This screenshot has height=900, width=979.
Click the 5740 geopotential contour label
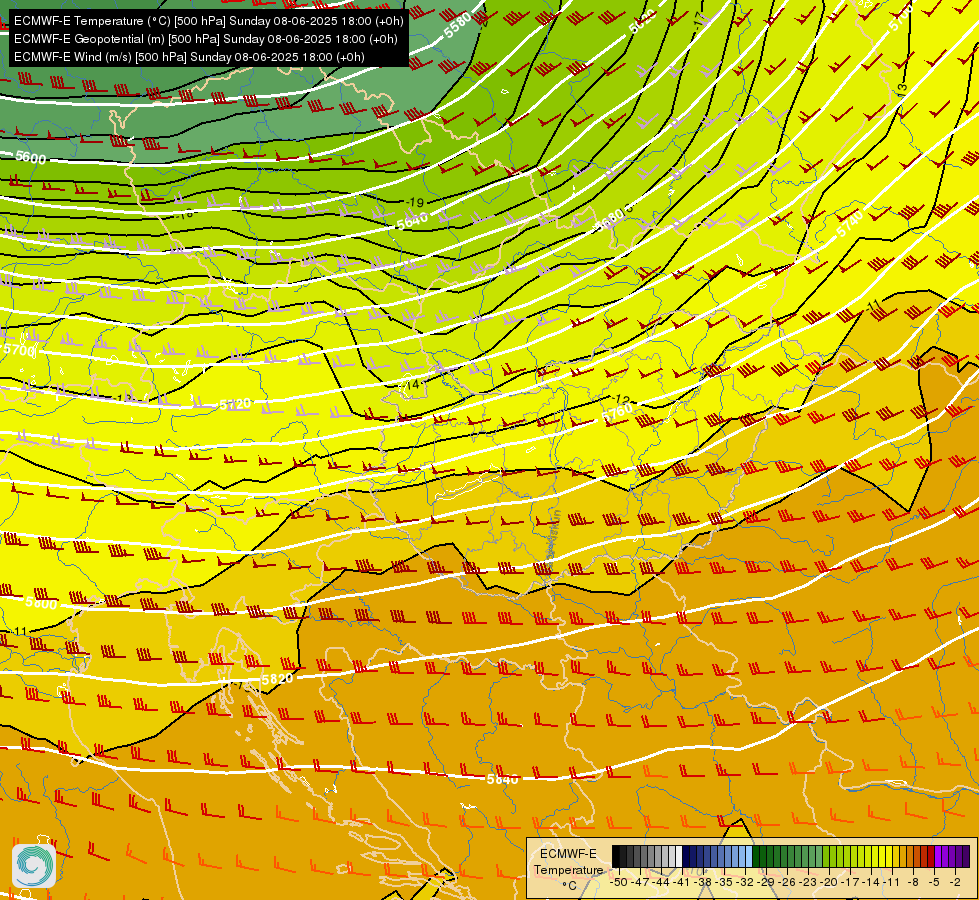850,223
